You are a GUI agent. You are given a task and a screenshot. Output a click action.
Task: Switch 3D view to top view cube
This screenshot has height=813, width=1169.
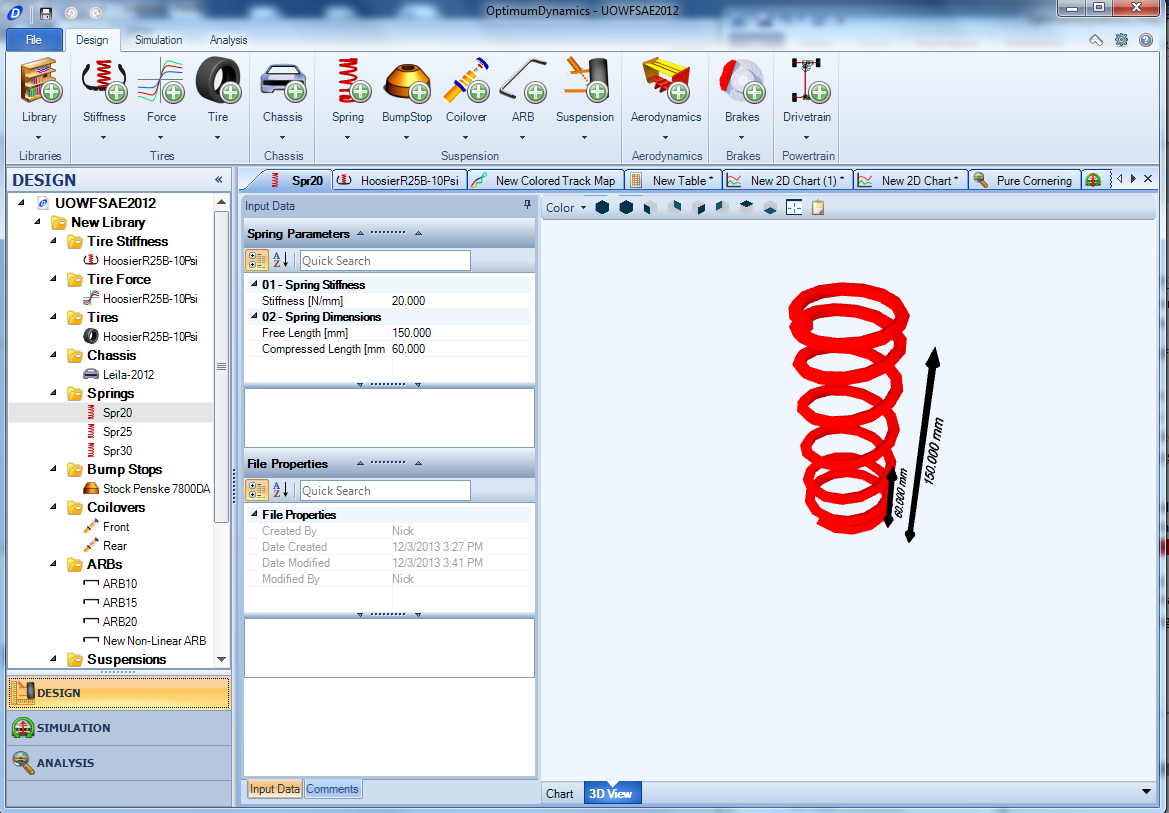(x=746, y=207)
